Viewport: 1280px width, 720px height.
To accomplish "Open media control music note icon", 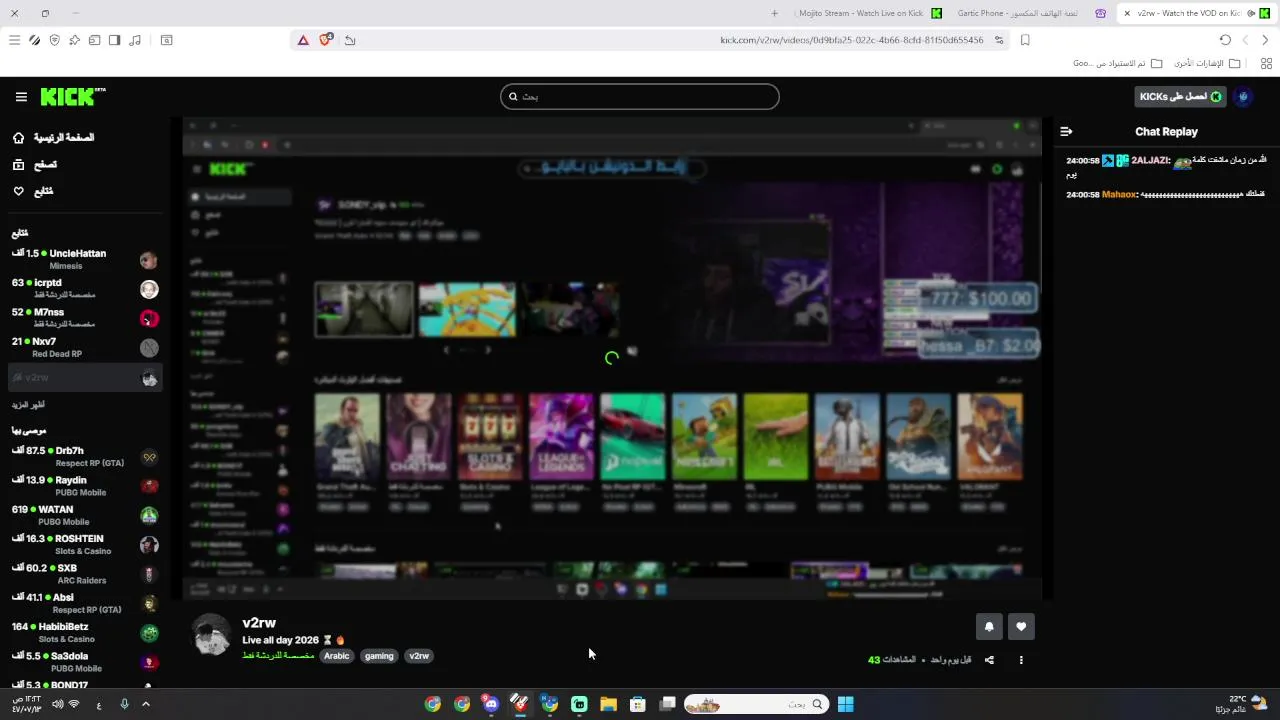I will point(135,40).
